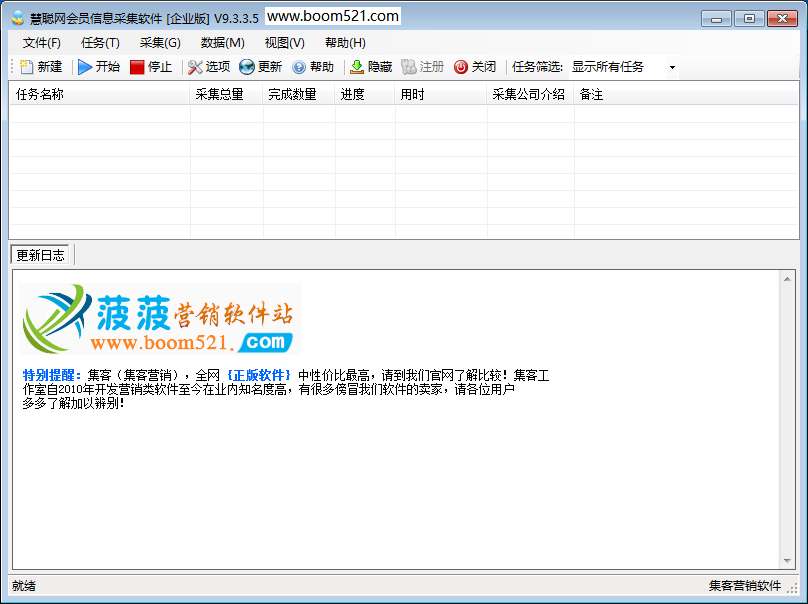The width and height of the screenshot is (808, 604).
Task: Stop the task with the red 停止 button
Action: pos(151,67)
